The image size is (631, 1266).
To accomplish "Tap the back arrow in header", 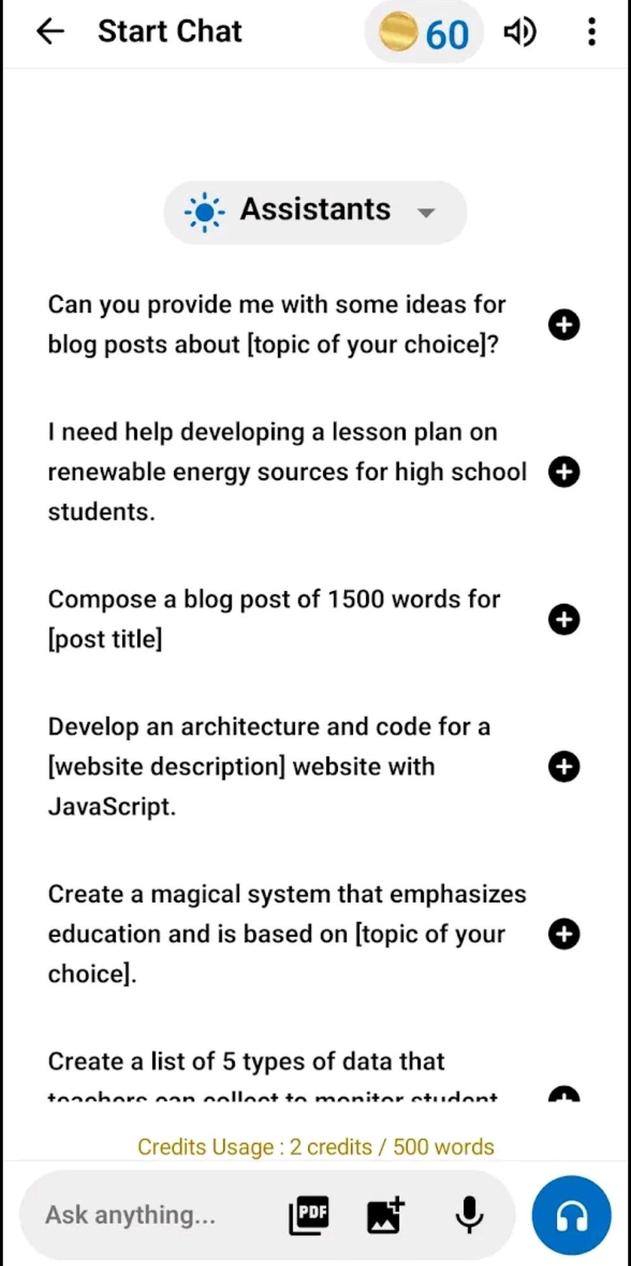I will click(x=49, y=32).
